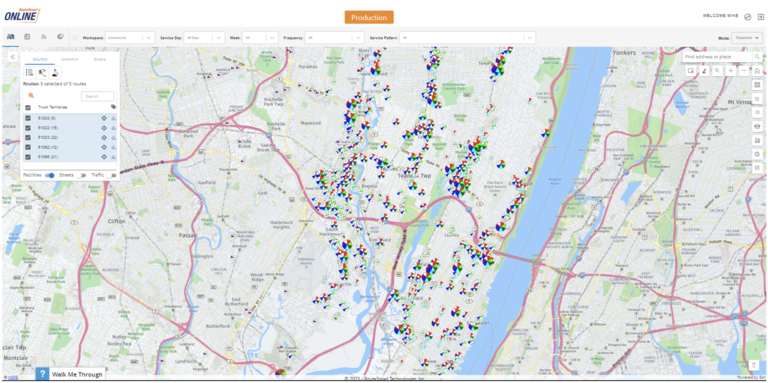The width and height of the screenshot is (768, 383).
Task: Click the Walk Me Through button
Action: click(70, 374)
